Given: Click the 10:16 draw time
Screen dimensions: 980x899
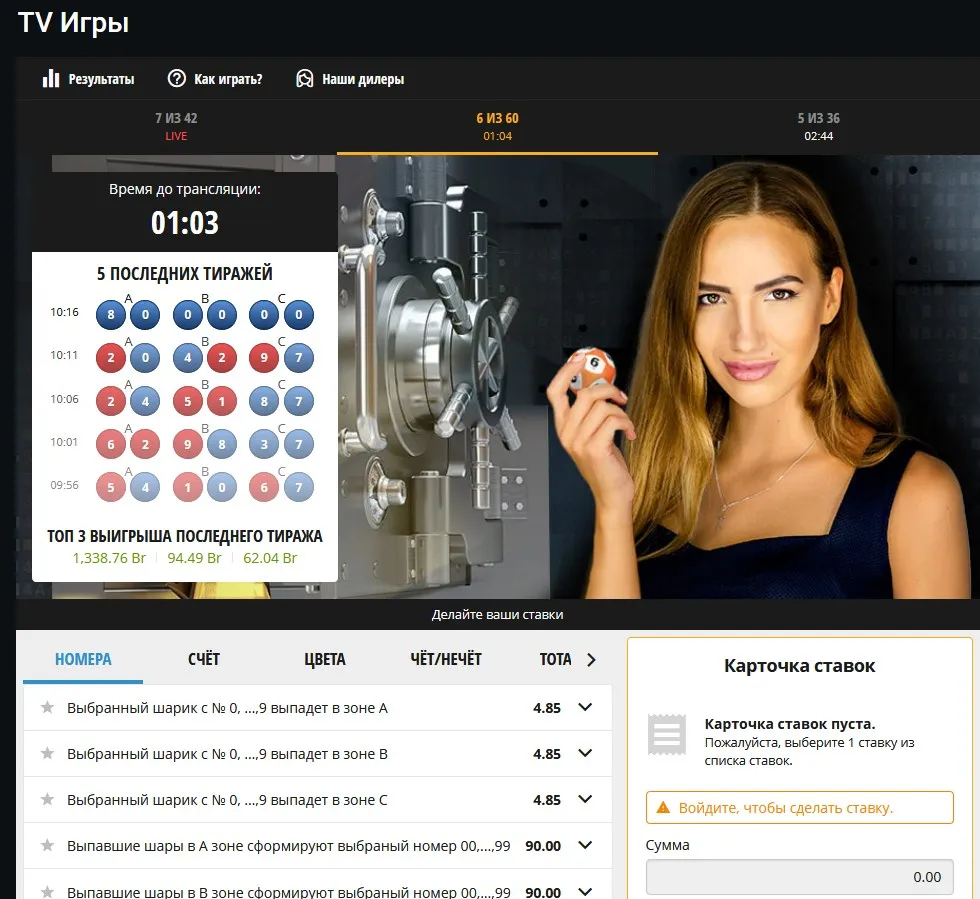Looking at the screenshot, I should pyautogui.click(x=64, y=312).
